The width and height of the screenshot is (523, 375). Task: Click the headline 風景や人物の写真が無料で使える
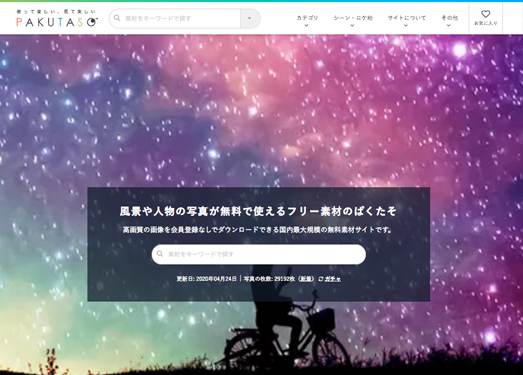[x=258, y=211]
